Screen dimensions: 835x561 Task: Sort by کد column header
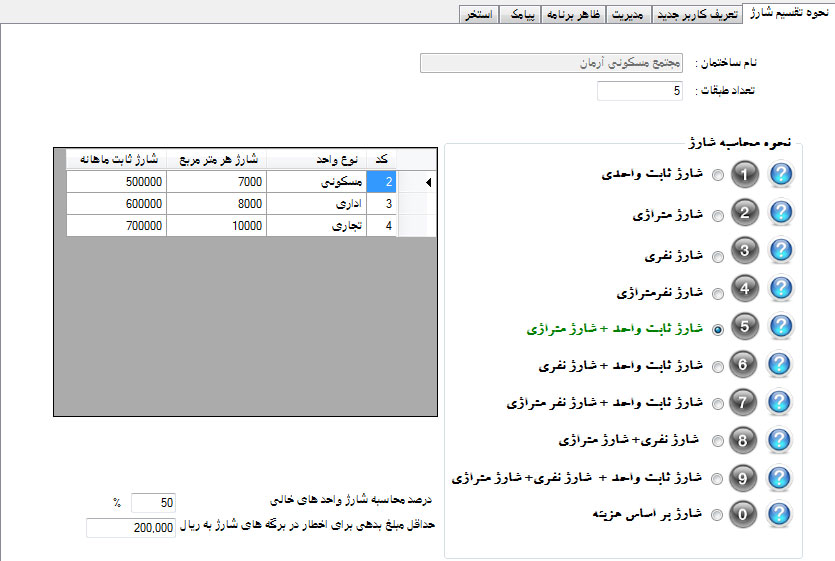click(x=381, y=159)
